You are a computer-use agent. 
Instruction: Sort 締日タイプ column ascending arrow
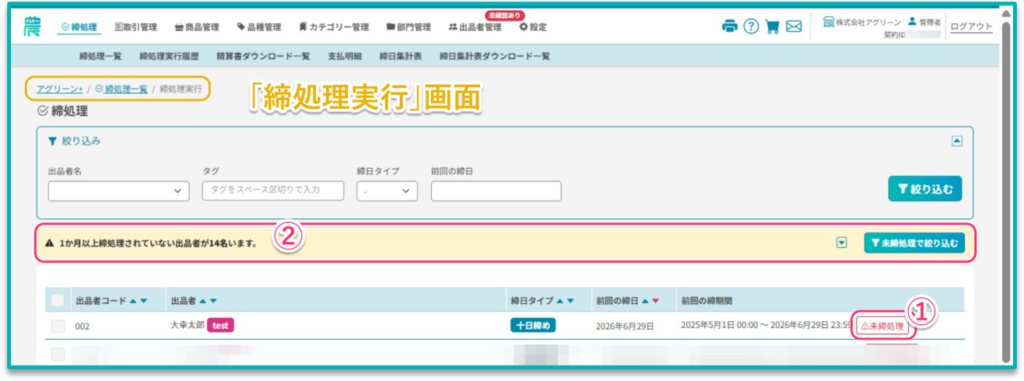coord(560,301)
